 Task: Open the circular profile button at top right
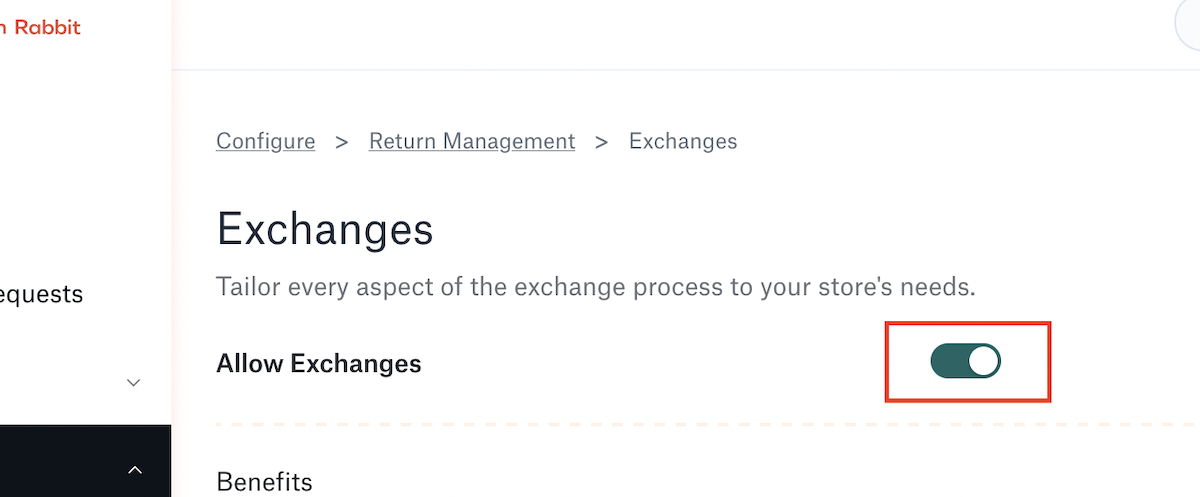(1188, 26)
